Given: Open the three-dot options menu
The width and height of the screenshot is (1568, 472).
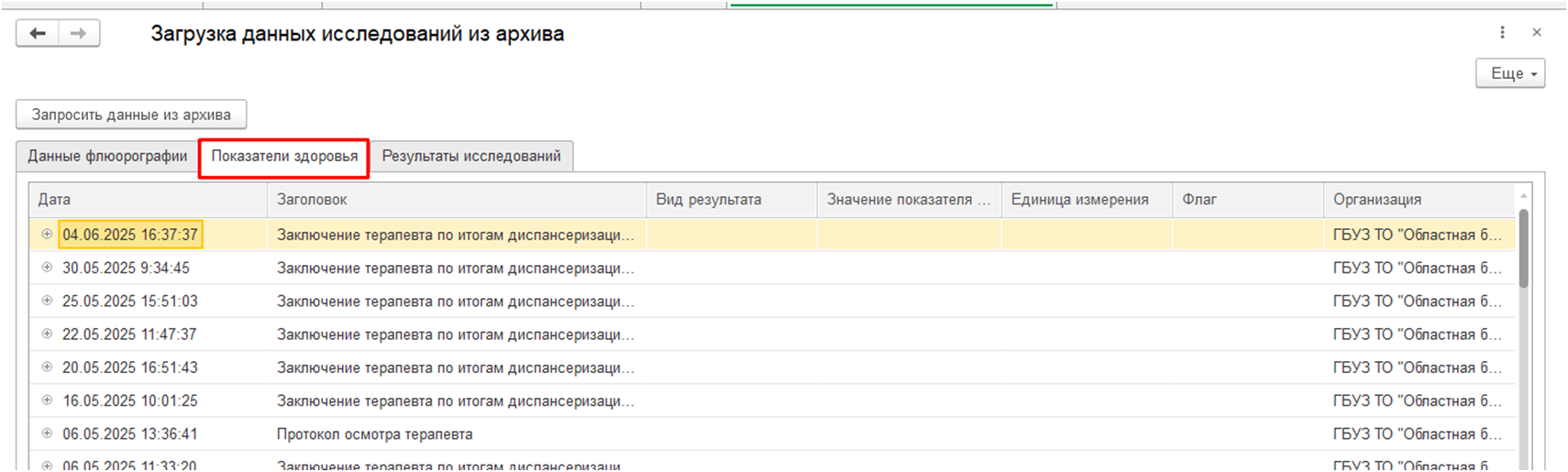Looking at the screenshot, I should coord(1502,33).
